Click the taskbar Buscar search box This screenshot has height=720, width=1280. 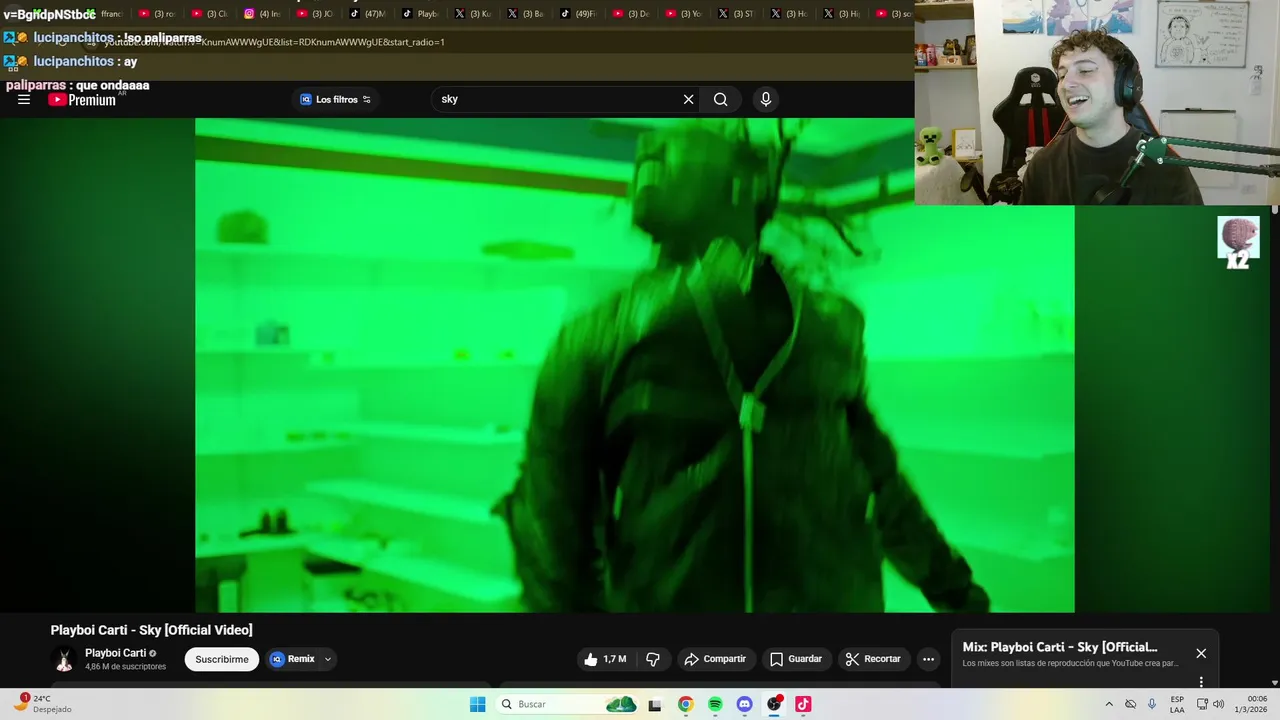[x=569, y=704]
